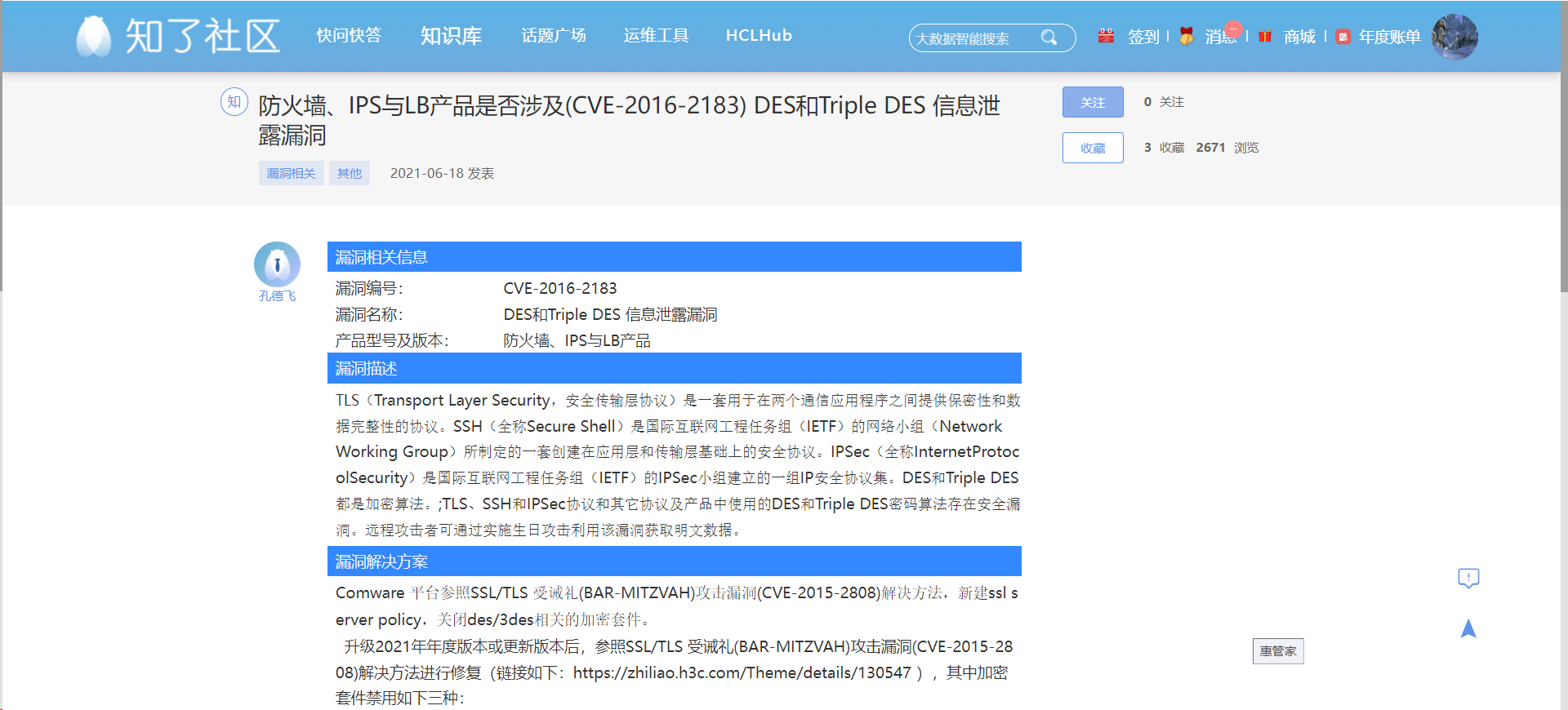Click the magnifier search icon
The height and width of the screenshot is (710, 1568).
tap(1049, 38)
